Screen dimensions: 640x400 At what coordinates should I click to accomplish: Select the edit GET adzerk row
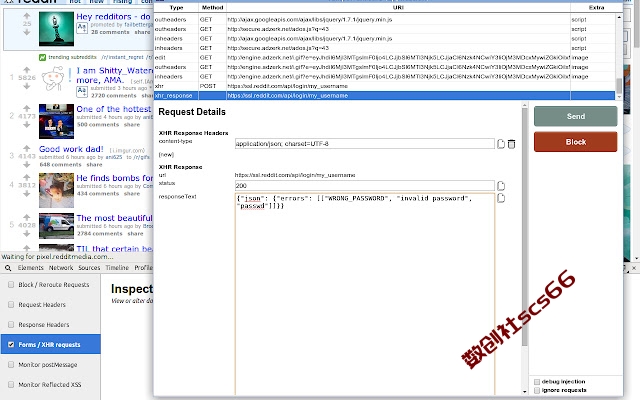click(384, 58)
